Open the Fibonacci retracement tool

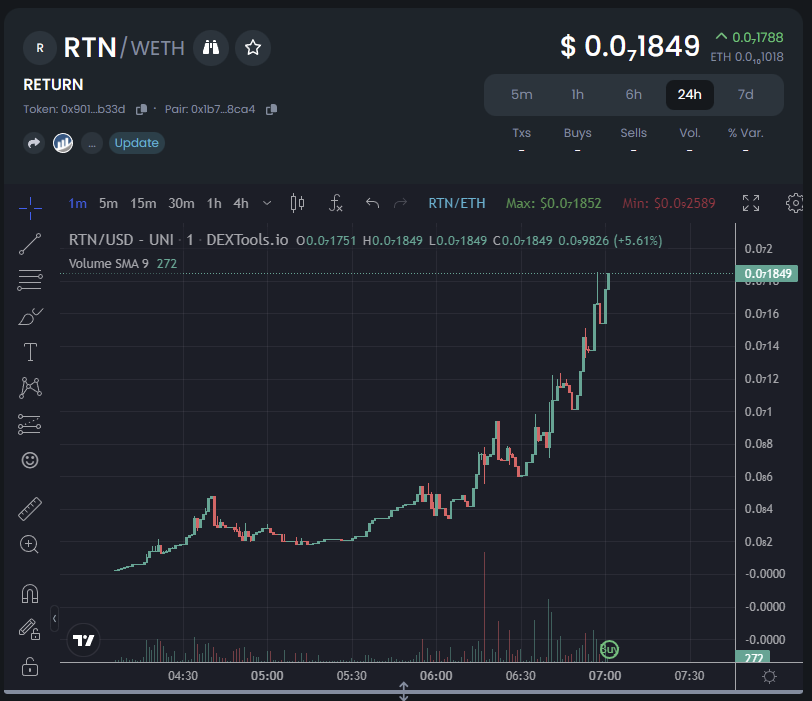30,280
